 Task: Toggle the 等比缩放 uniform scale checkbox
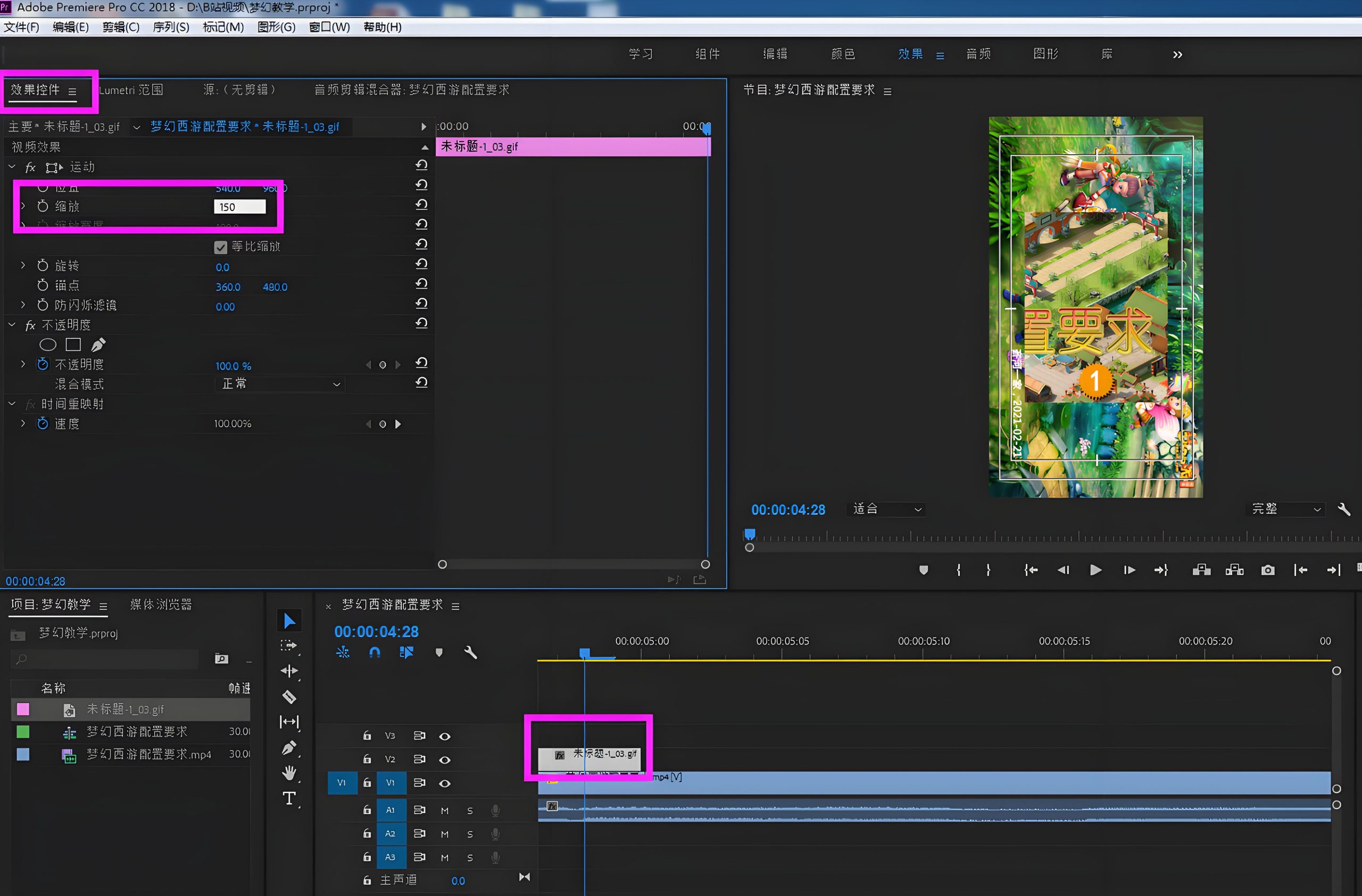coord(220,247)
